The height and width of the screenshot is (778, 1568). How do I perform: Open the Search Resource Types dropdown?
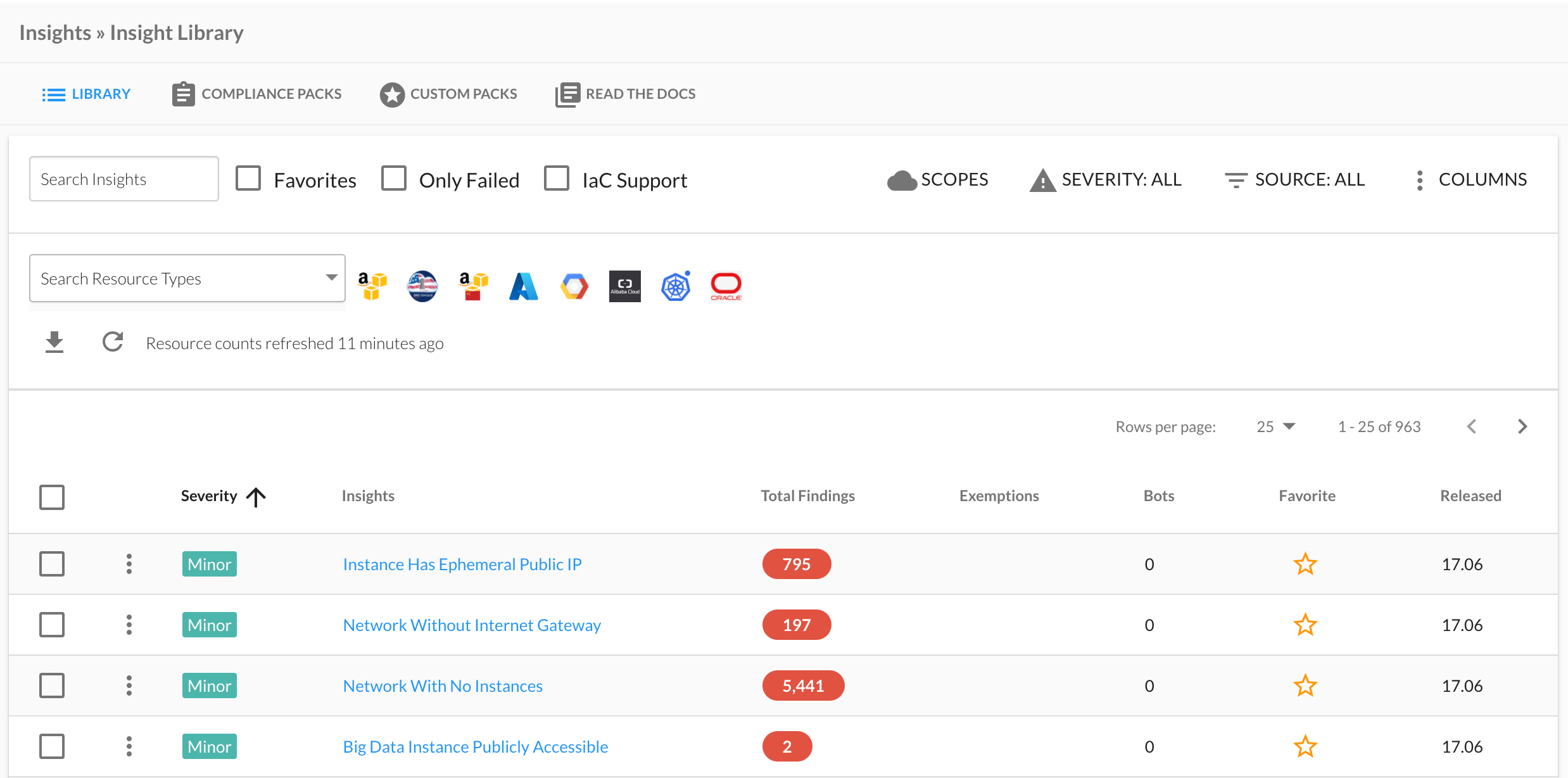coord(187,279)
